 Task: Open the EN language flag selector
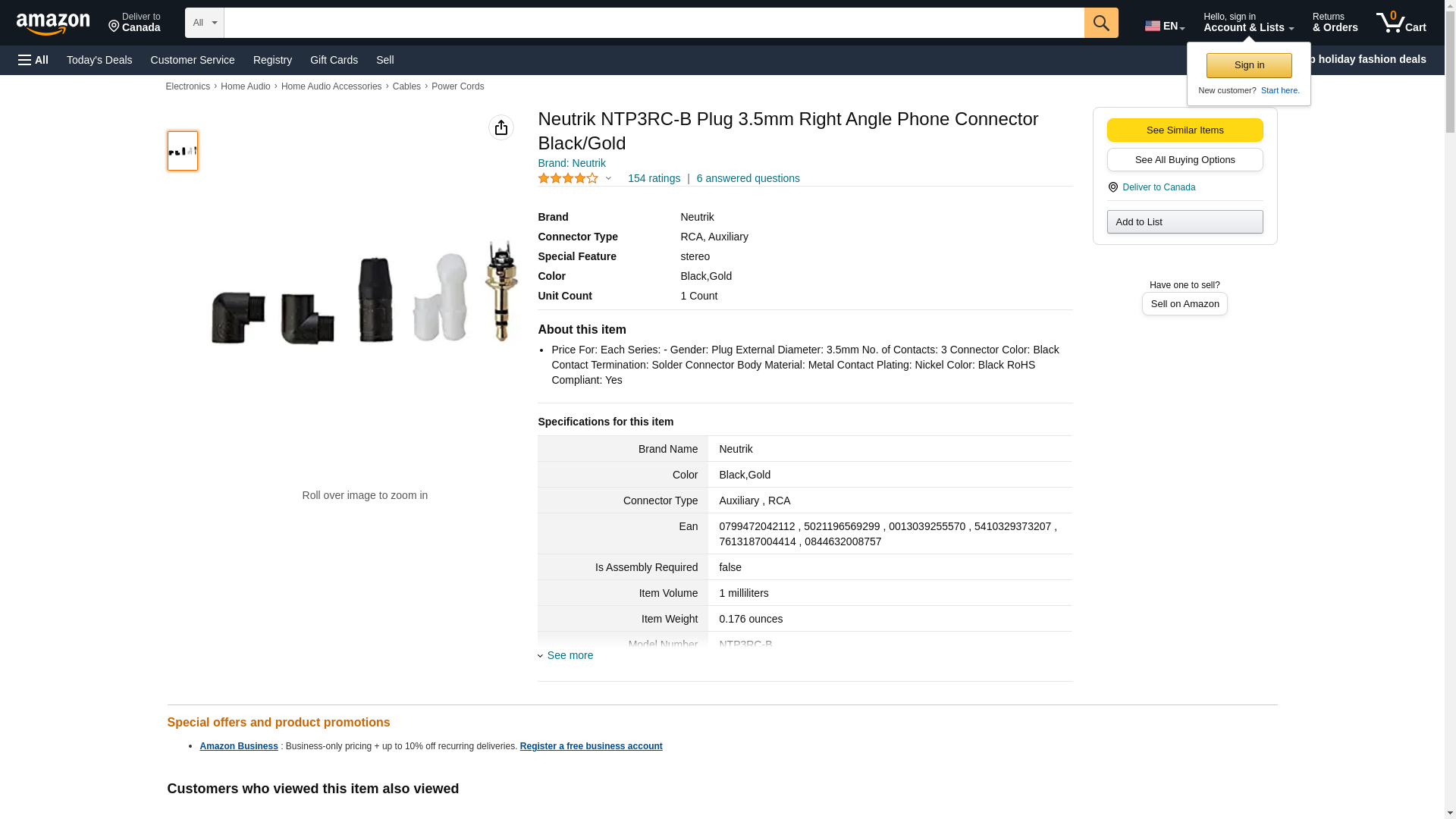coord(1164,26)
